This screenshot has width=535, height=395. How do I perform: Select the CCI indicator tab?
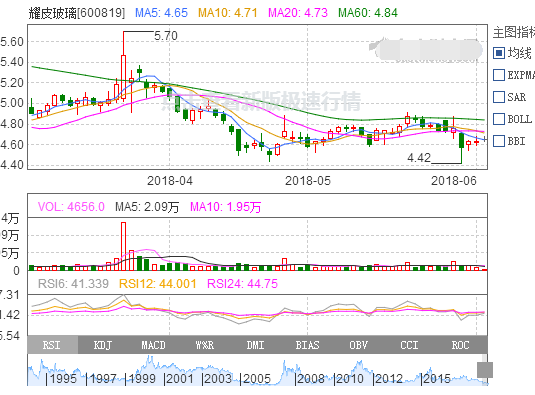click(x=409, y=345)
